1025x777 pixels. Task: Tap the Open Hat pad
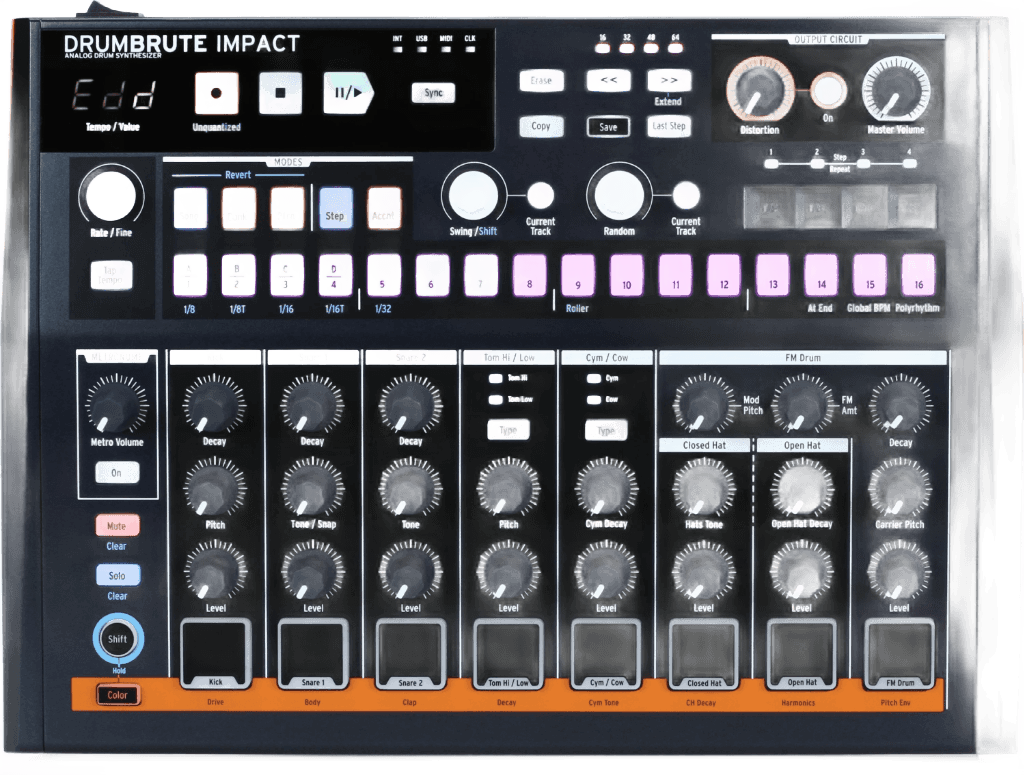[x=801, y=652]
